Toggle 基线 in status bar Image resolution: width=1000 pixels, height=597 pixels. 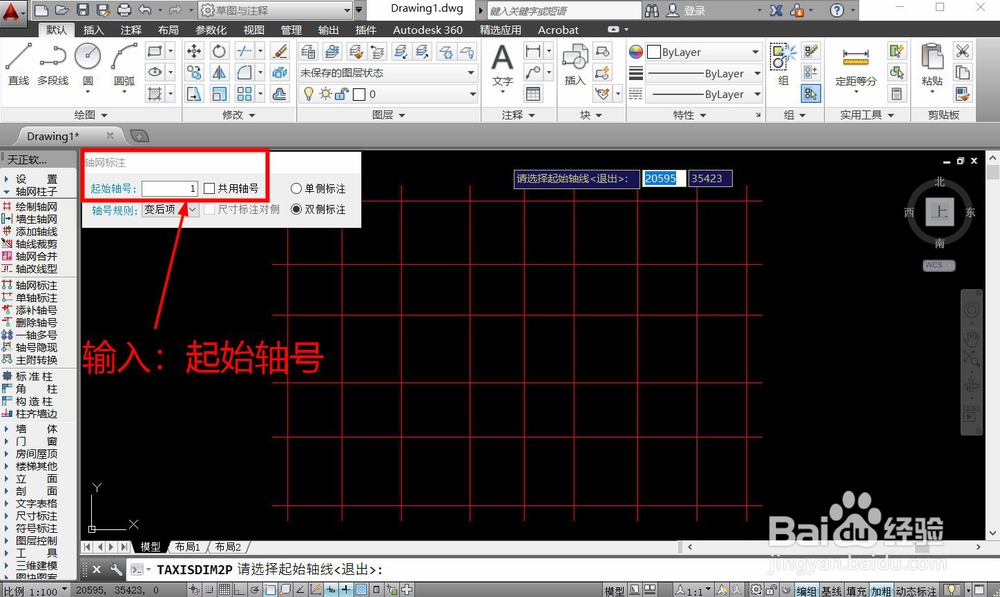click(831, 591)
